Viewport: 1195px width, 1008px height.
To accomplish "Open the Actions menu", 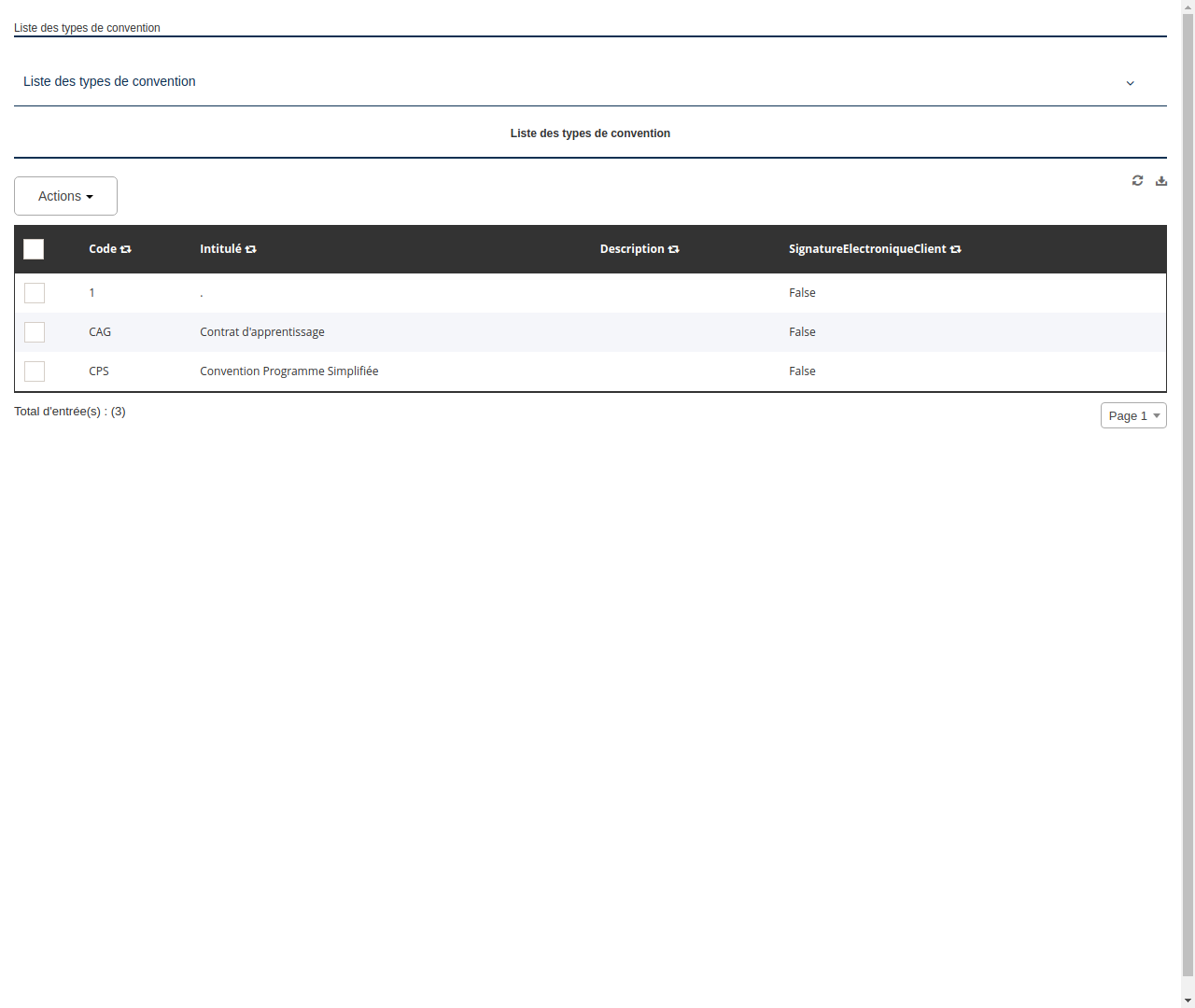I will (x=65, y=196).
